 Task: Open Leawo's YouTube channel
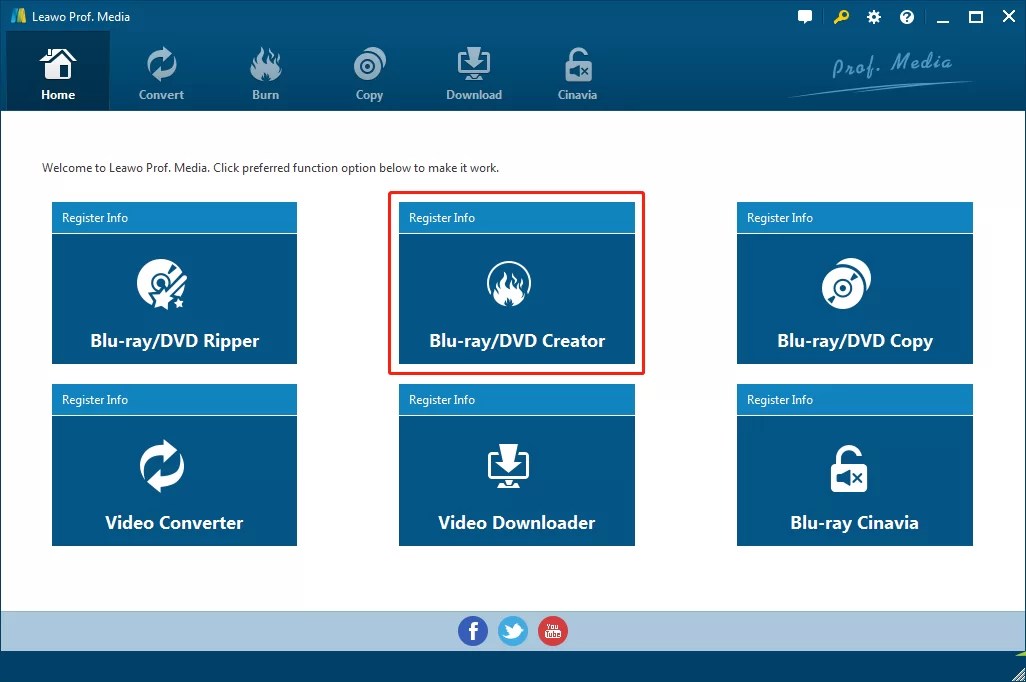tap(553, 631)
